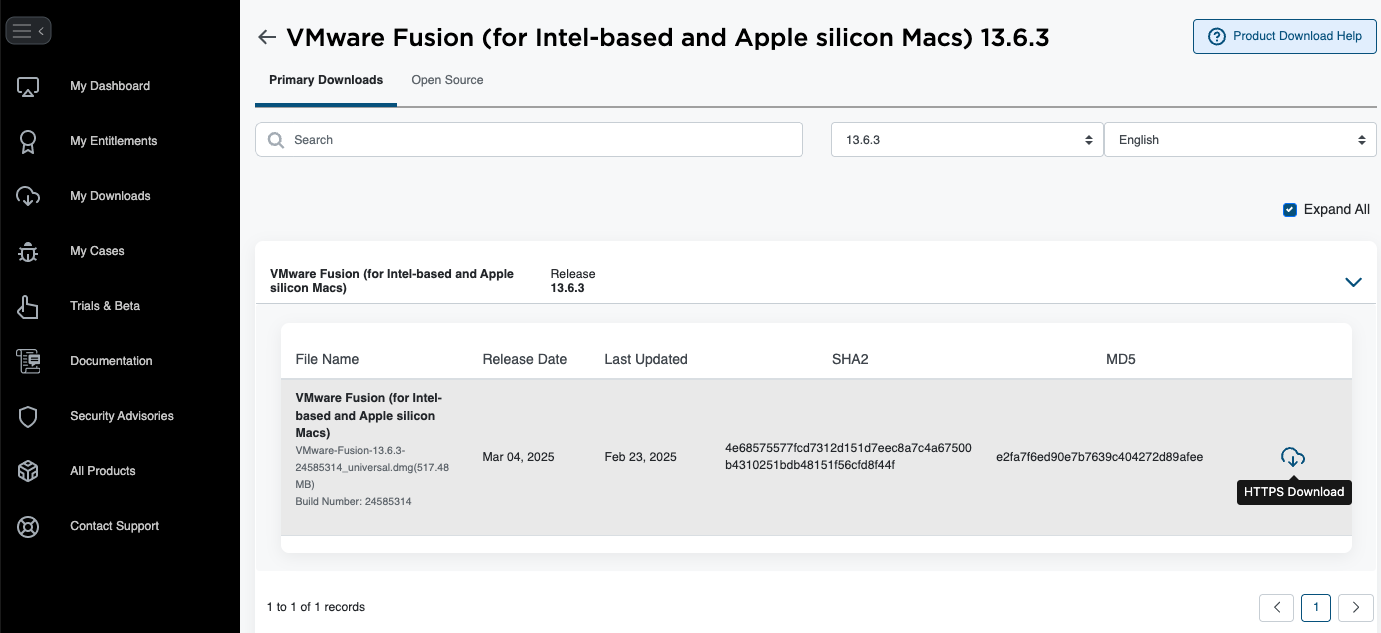Open Security Advisories in sidebar

point(122,416)
